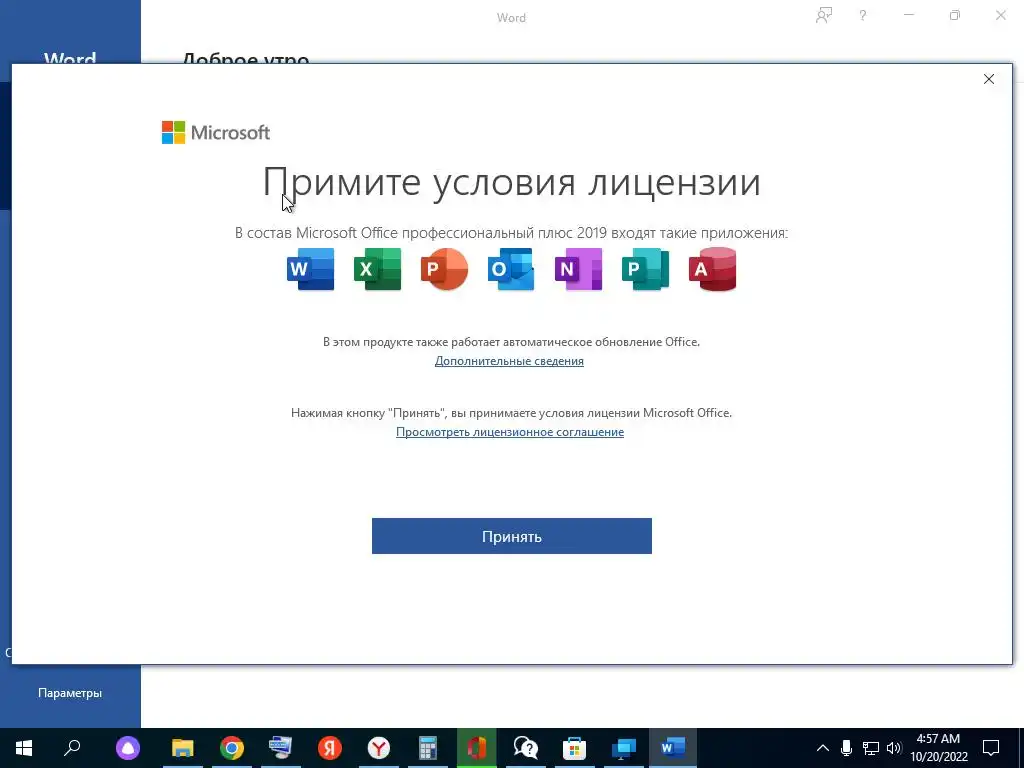Click the microphone tray icon
The image size is (1024, 768).
click(x=846, y=748)
